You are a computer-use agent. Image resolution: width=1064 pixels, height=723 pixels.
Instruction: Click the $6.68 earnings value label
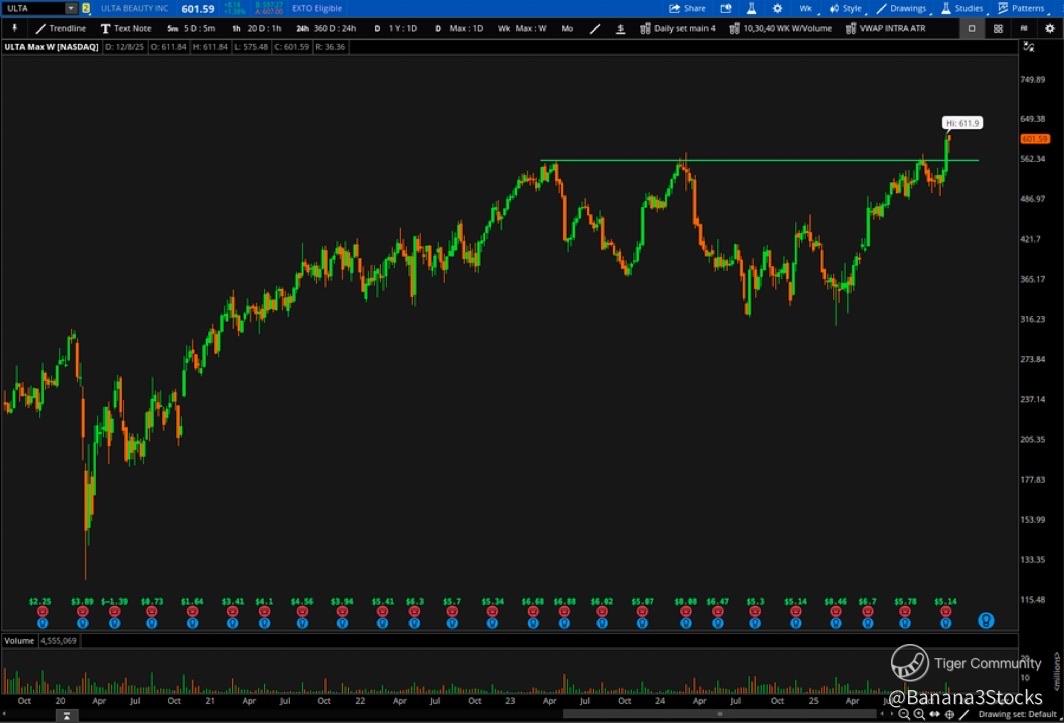tap(533, 601)
